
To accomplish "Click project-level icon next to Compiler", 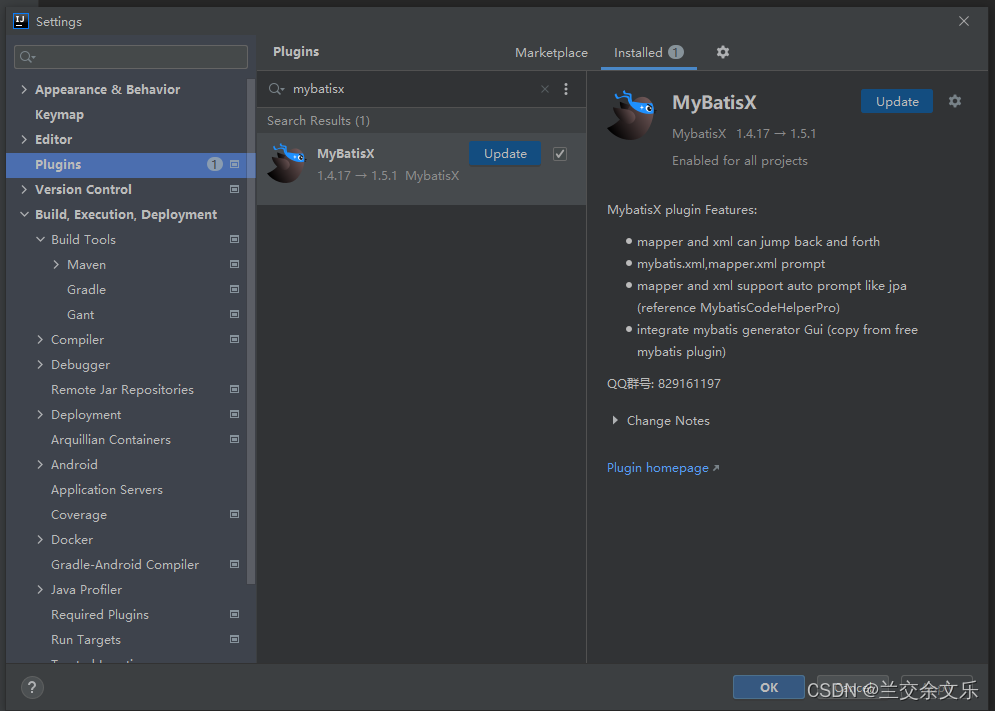I will [234, 340].
